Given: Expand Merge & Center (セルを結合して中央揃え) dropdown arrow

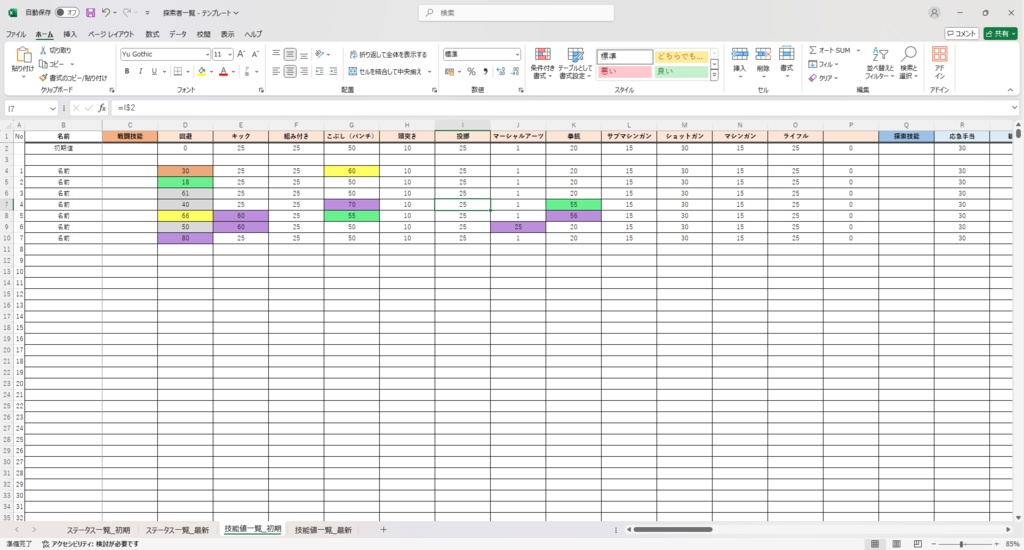Looking at the screenshot, I should point(430,72).
